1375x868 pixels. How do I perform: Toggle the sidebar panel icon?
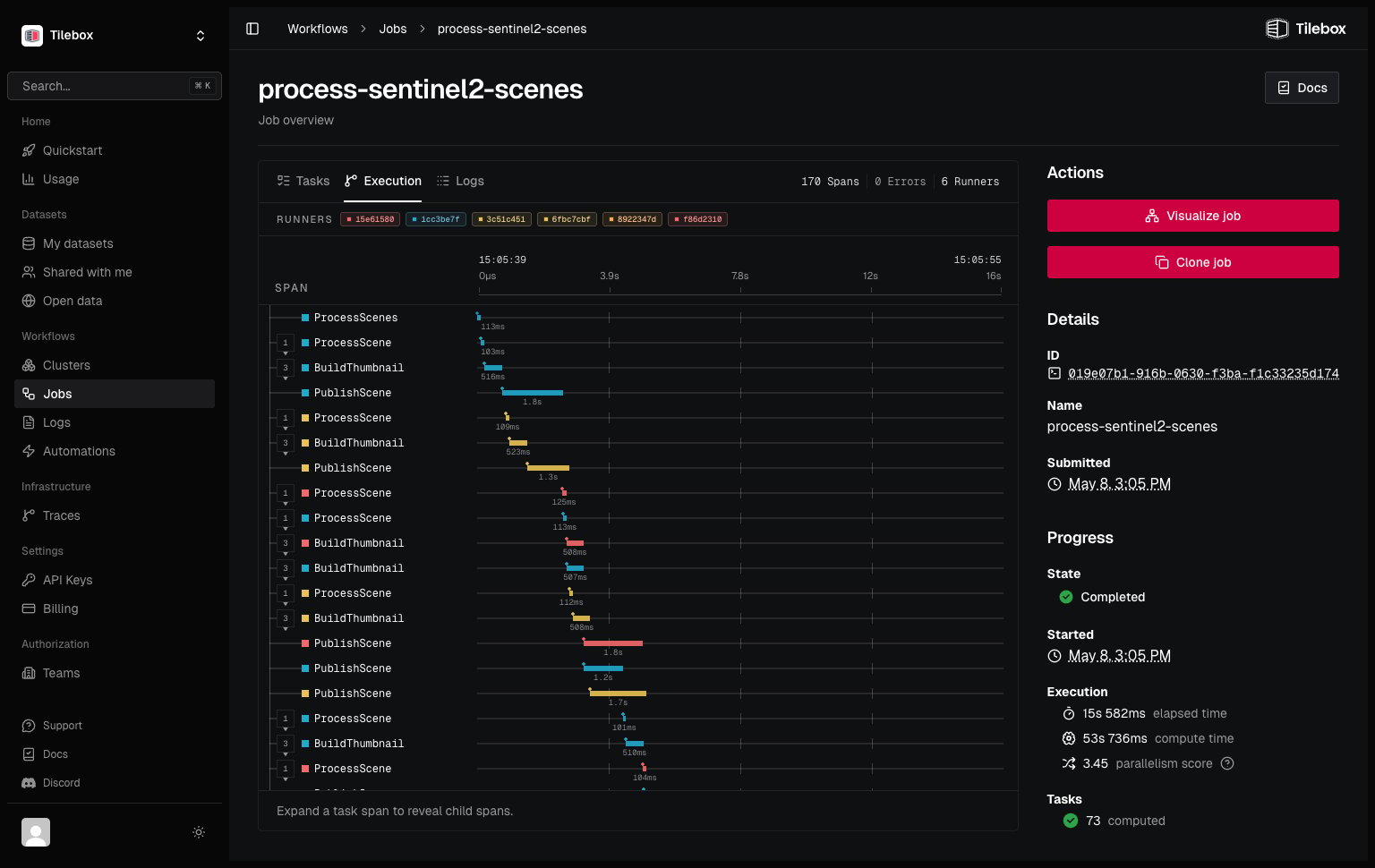pos(252,29)
